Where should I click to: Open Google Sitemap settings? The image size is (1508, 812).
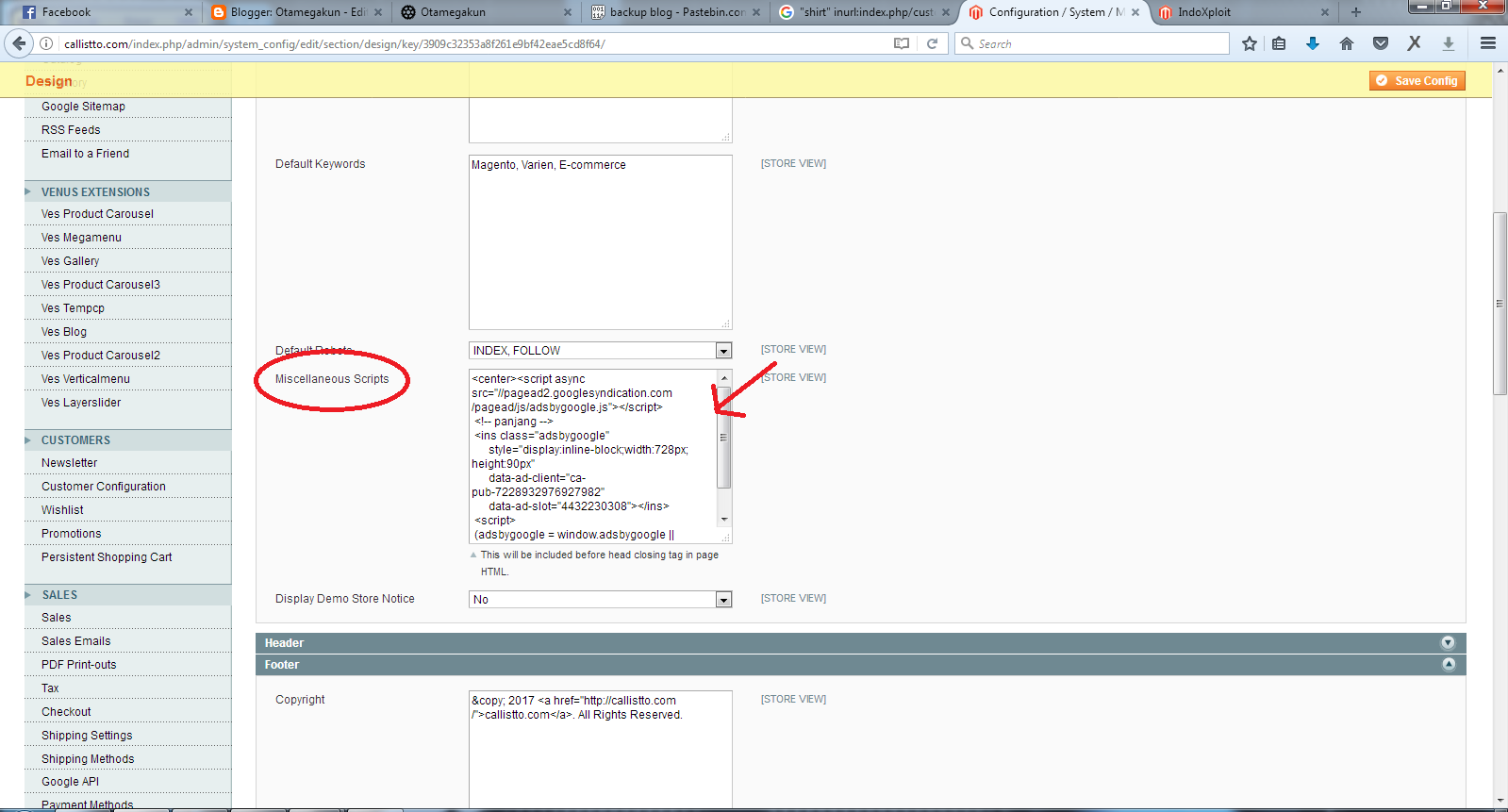[83, 107]
